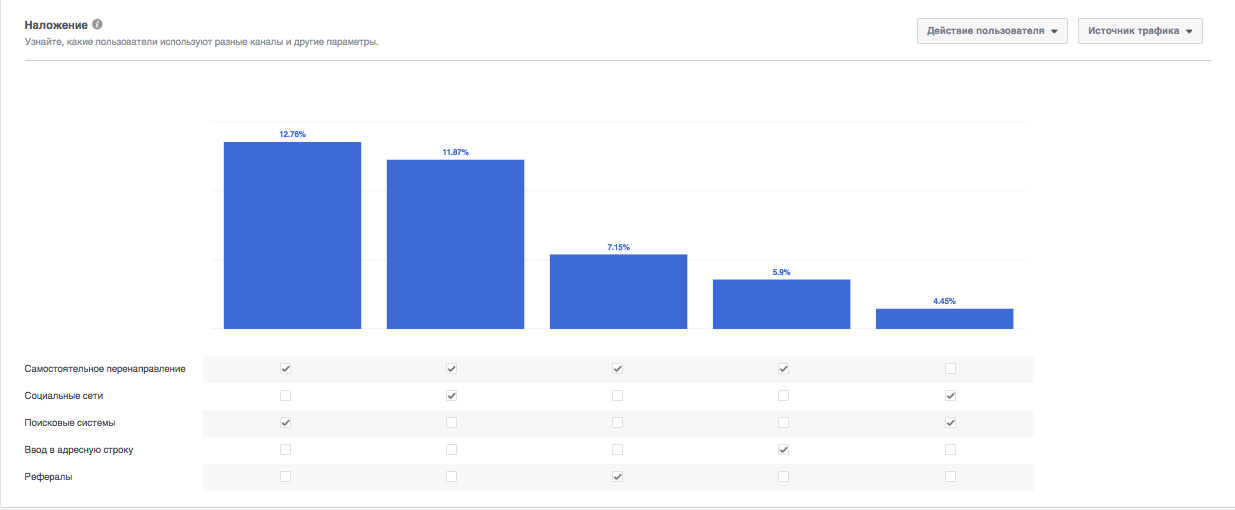Uncheck Социальные сети in second column
The image size is (1235, 510).
(x=452, y=396)
